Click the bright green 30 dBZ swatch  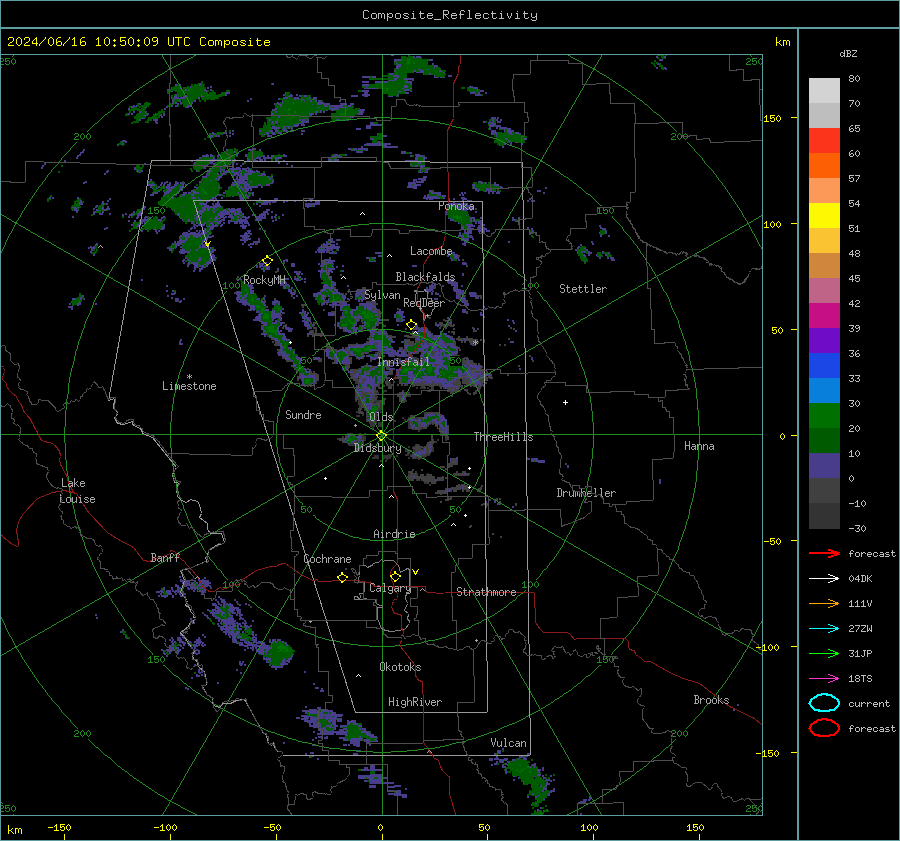coord(824,415)
